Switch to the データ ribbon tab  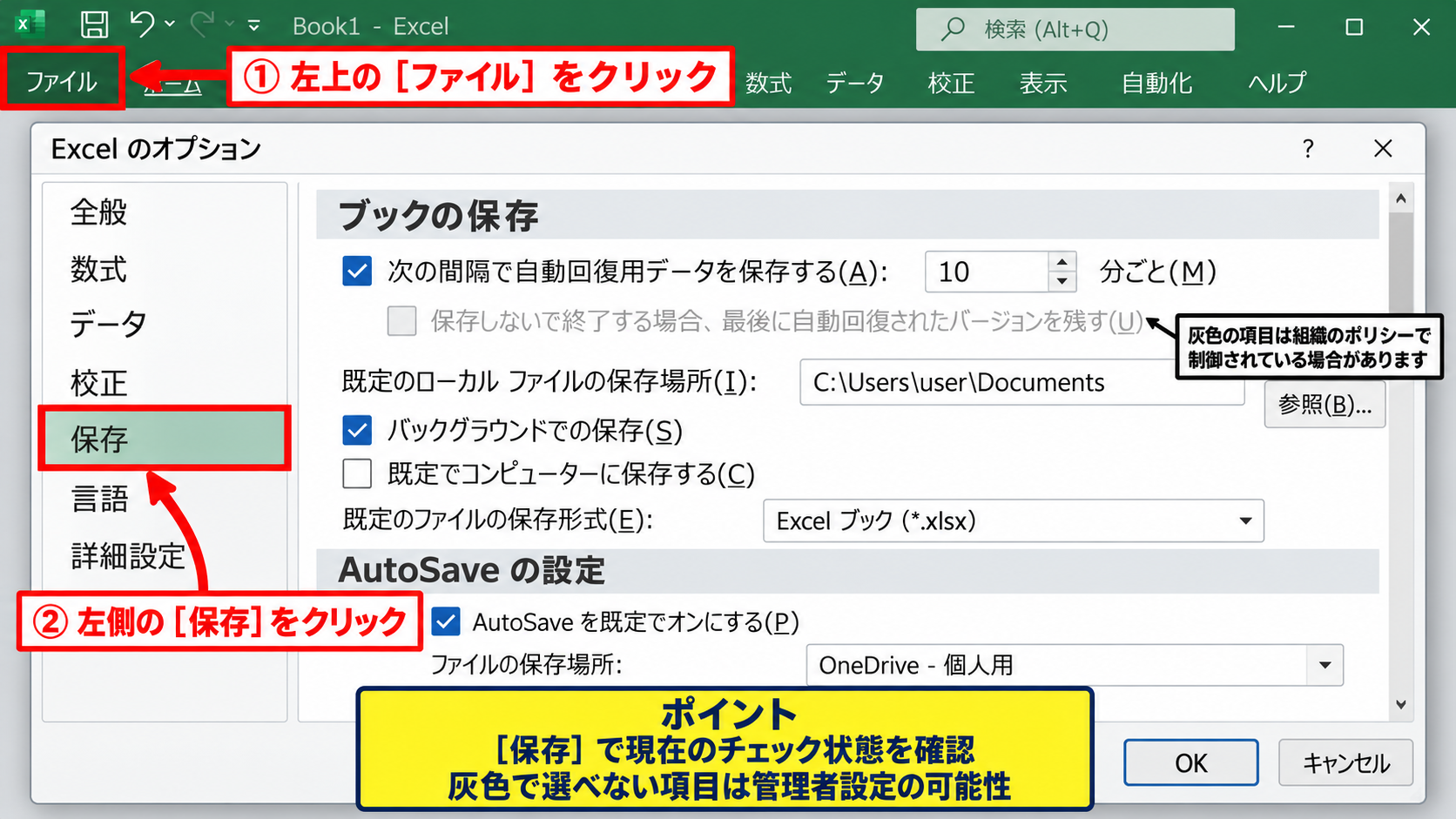coord(854,83)
